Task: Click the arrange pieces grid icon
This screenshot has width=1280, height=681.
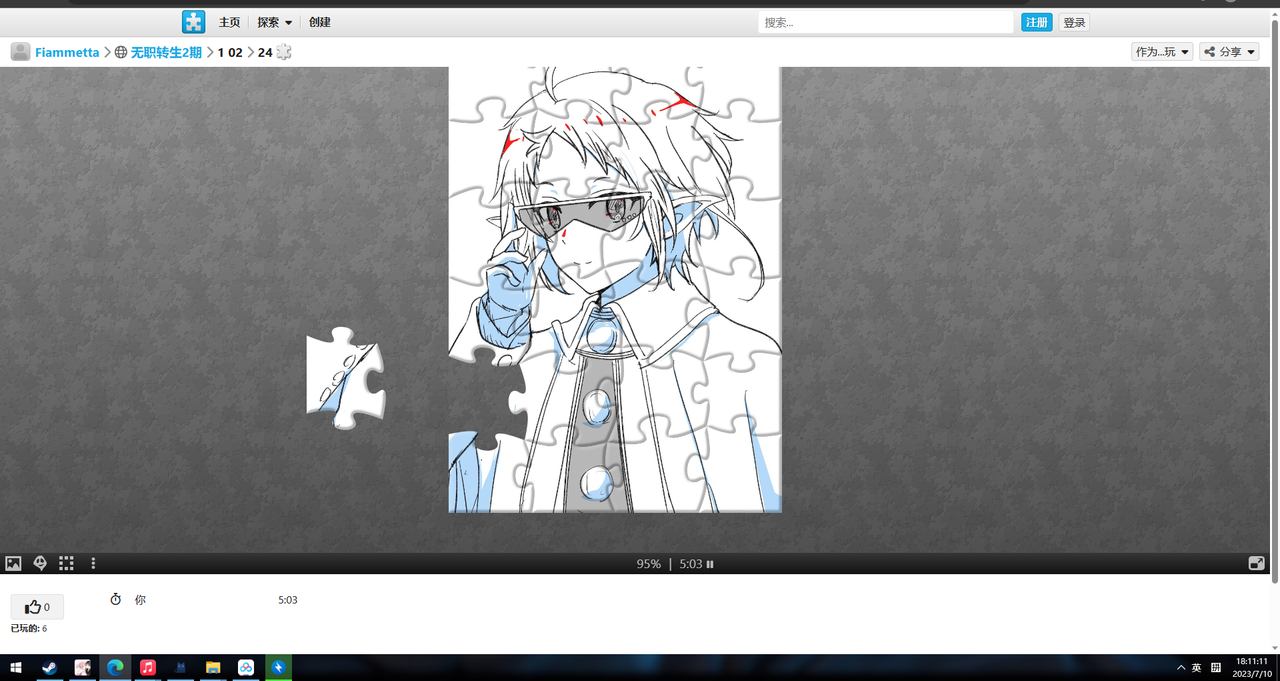Action: pos(66,564)
